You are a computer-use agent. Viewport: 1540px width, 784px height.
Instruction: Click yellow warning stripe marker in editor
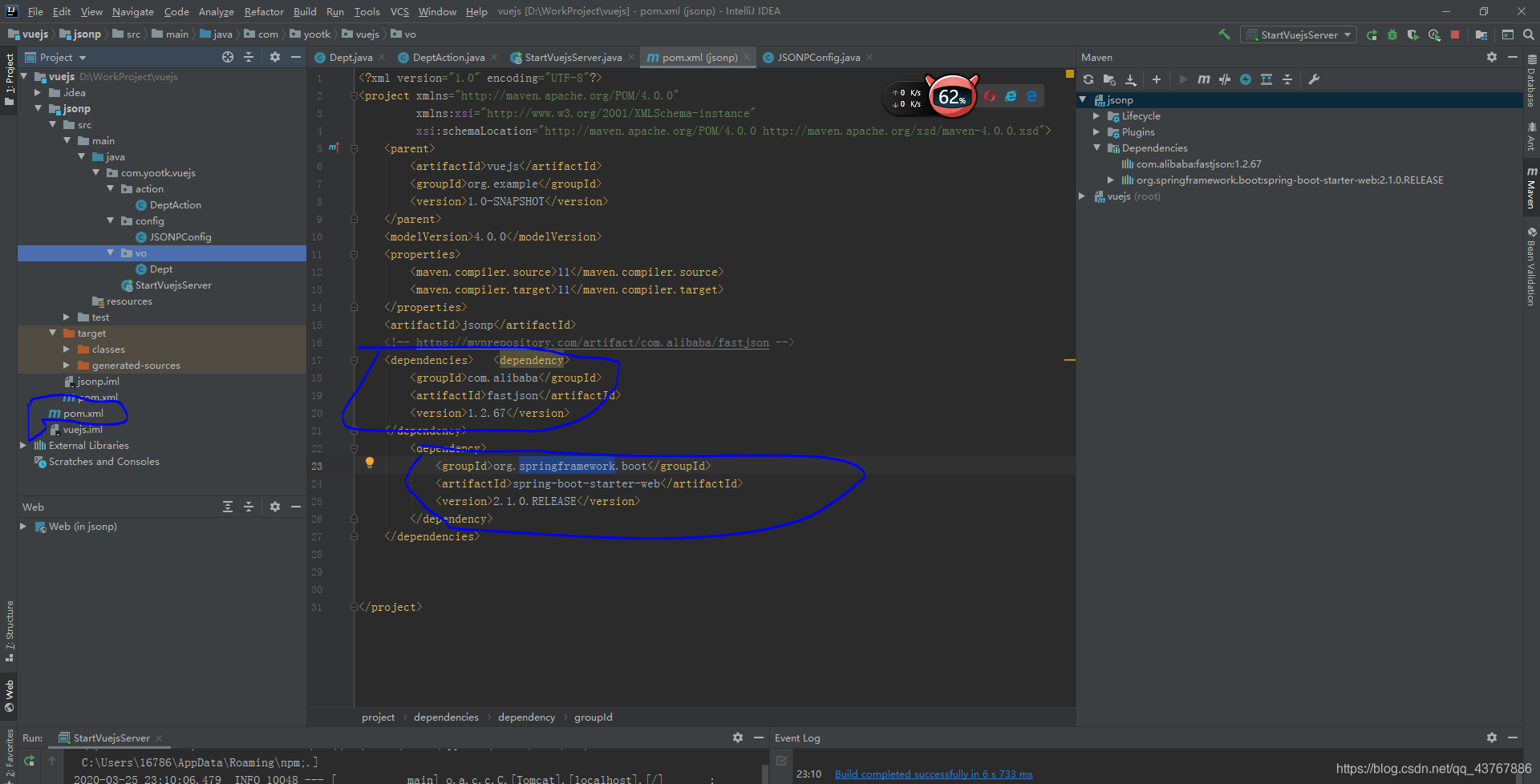click(1069, 360)
